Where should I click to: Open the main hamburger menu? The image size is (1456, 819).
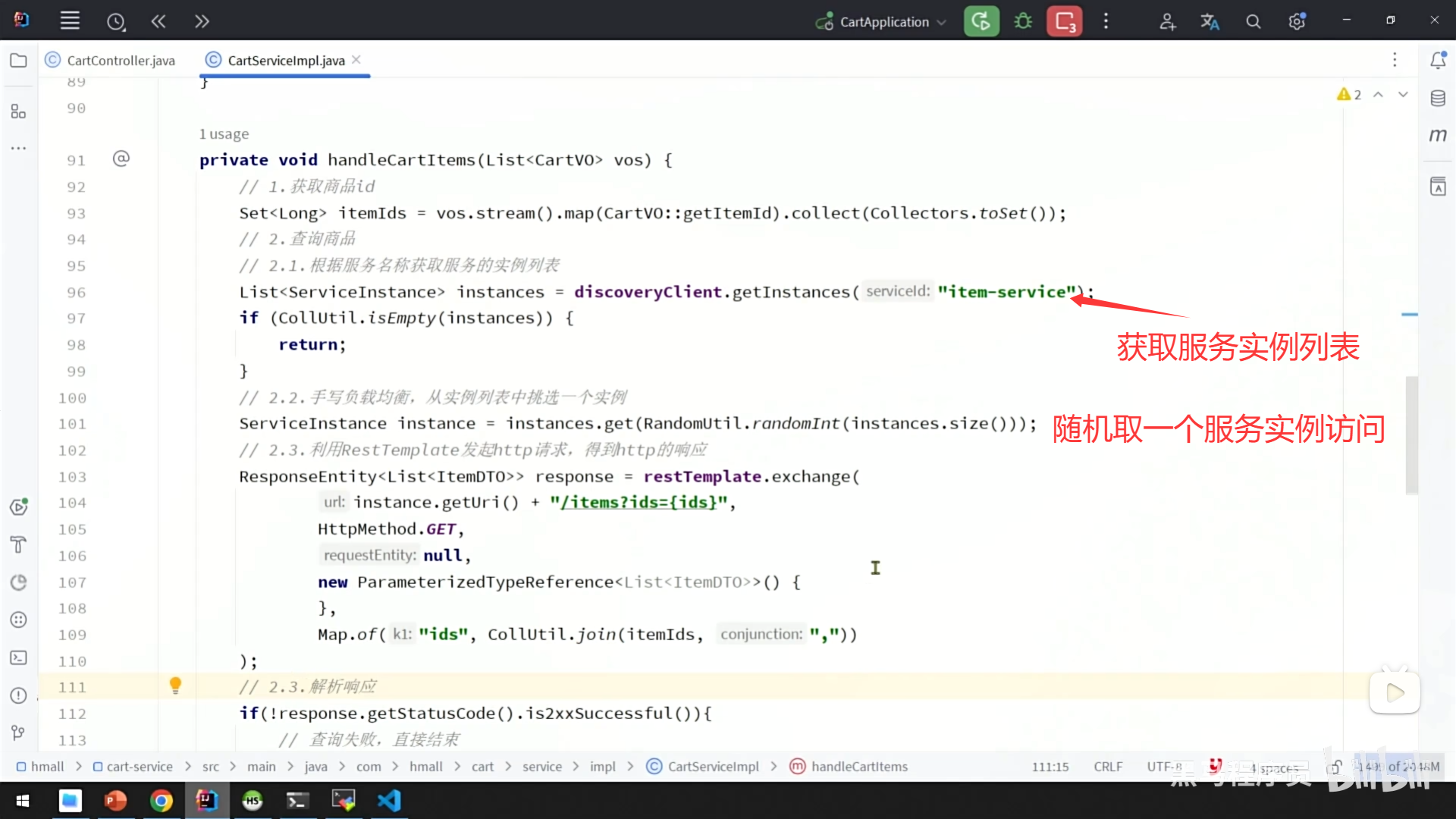point(70,21)
